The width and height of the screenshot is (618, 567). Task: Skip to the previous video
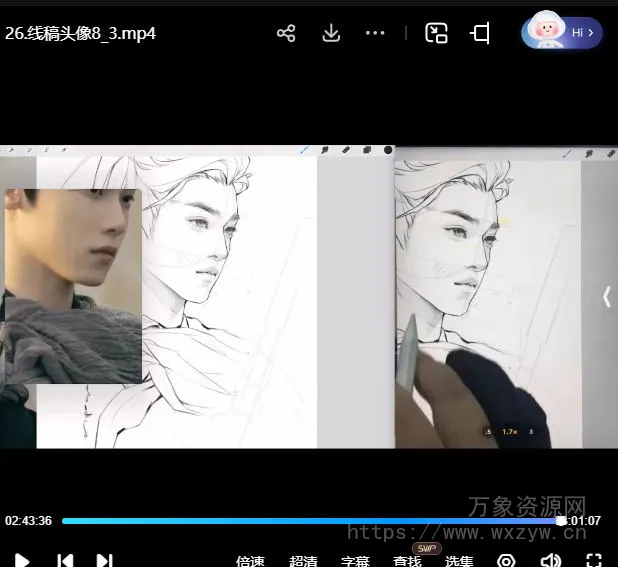[64, 560]
